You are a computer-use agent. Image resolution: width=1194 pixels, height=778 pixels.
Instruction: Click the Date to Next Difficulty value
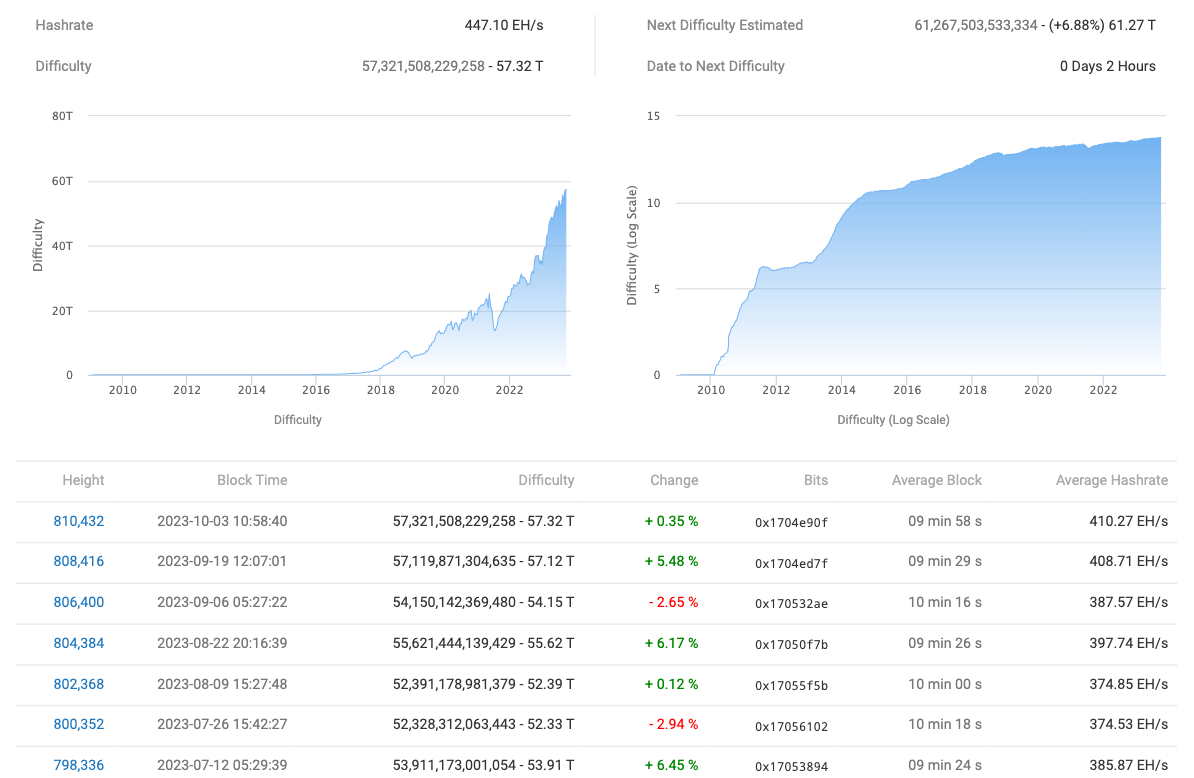coord(1108,66)
